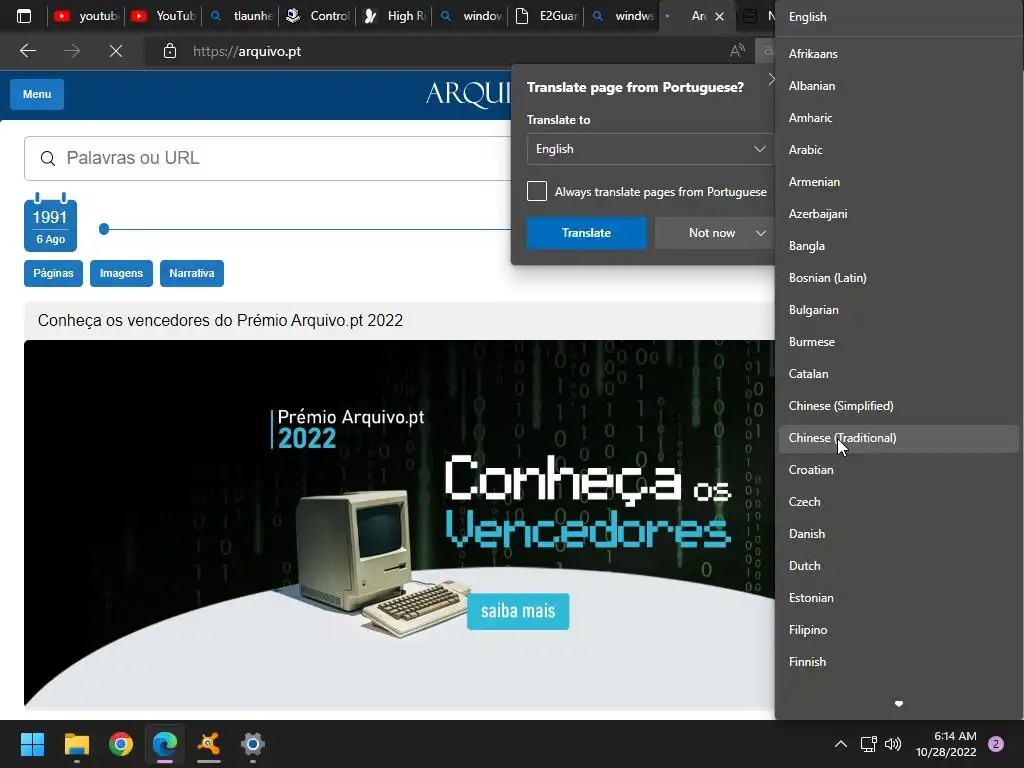
Task: Open the notifications badge showing 2
Action: pos(996,744)
